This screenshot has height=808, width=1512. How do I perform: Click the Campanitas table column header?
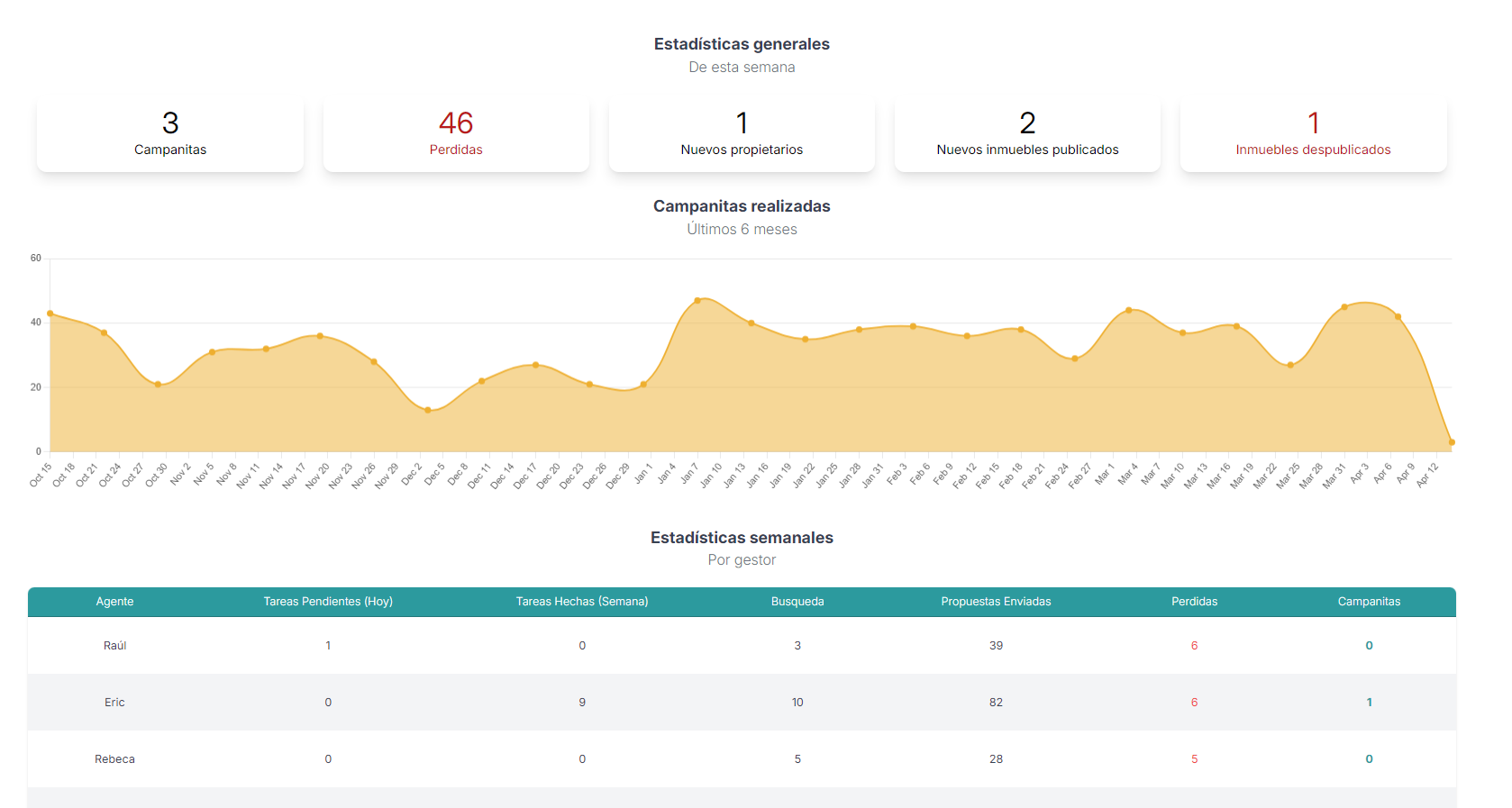click(x=1369, y=602)
